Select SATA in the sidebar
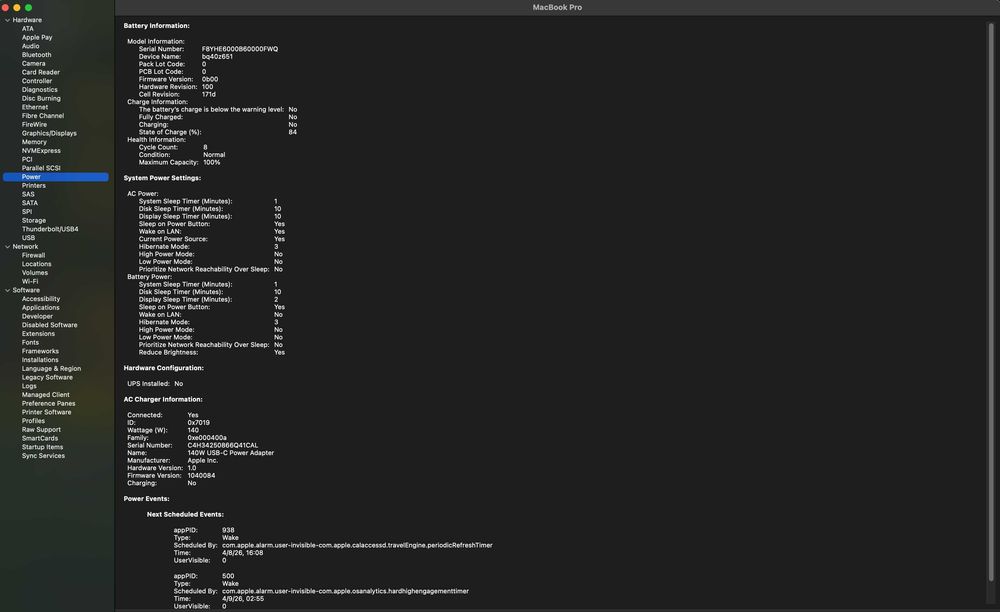Viewport: 1000px width, 612px height. point(29,203)
